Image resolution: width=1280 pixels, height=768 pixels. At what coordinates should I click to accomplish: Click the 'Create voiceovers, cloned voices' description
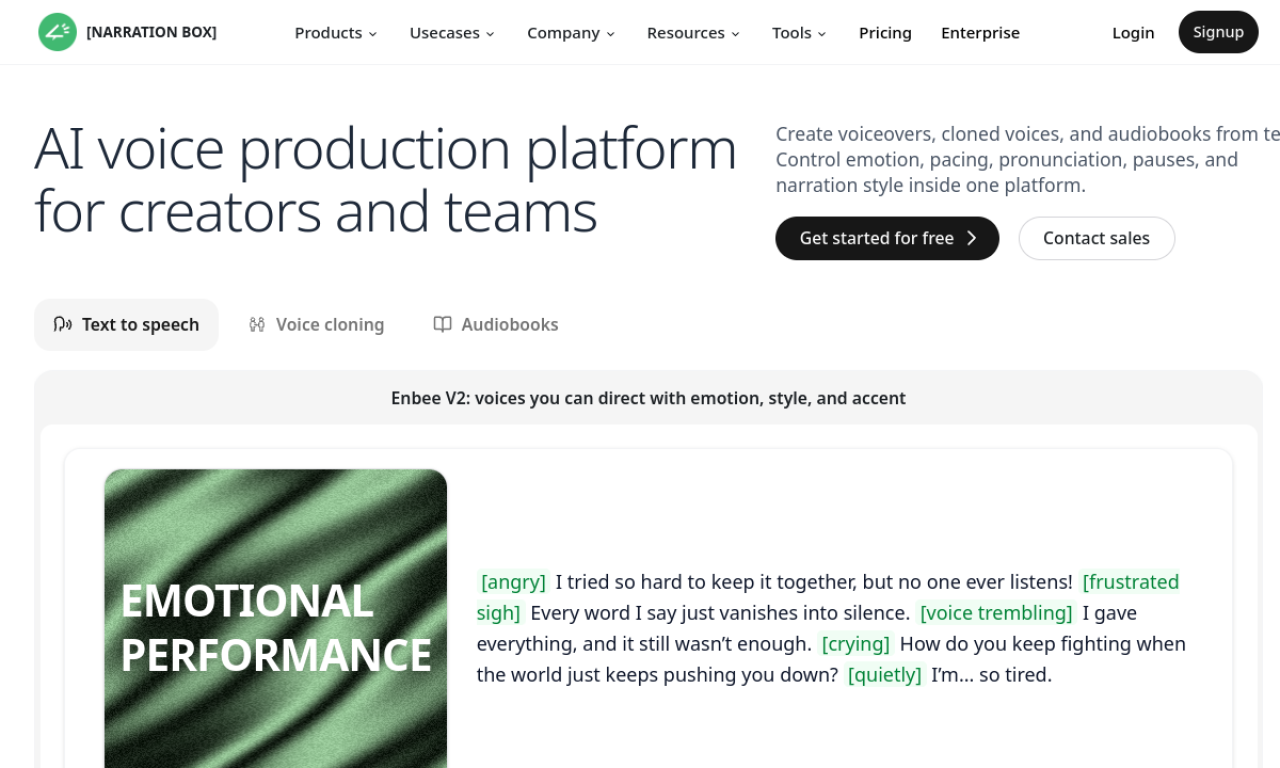(x=1028, y=160)
